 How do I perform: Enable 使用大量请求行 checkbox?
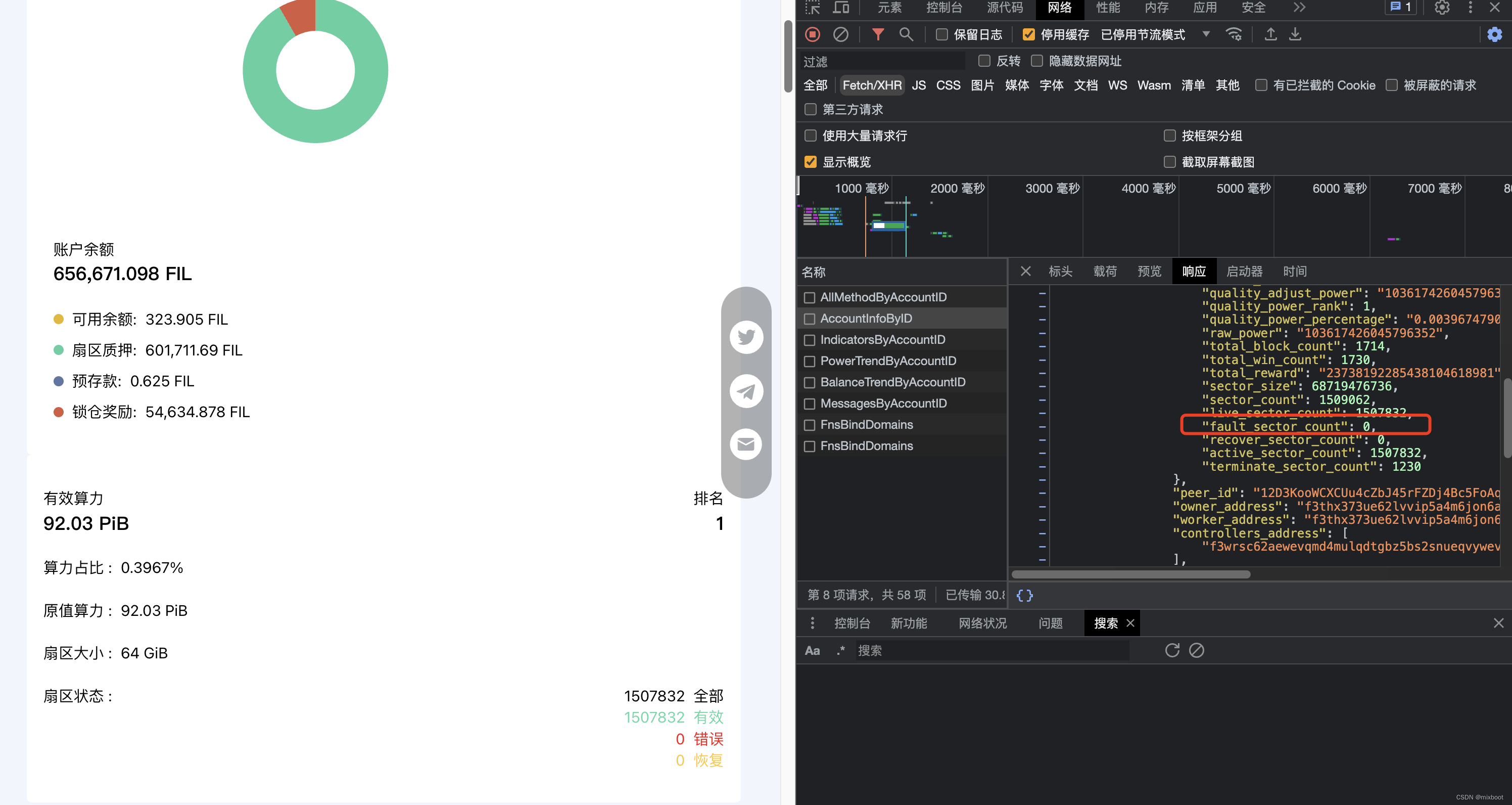[x=811, y=136]
